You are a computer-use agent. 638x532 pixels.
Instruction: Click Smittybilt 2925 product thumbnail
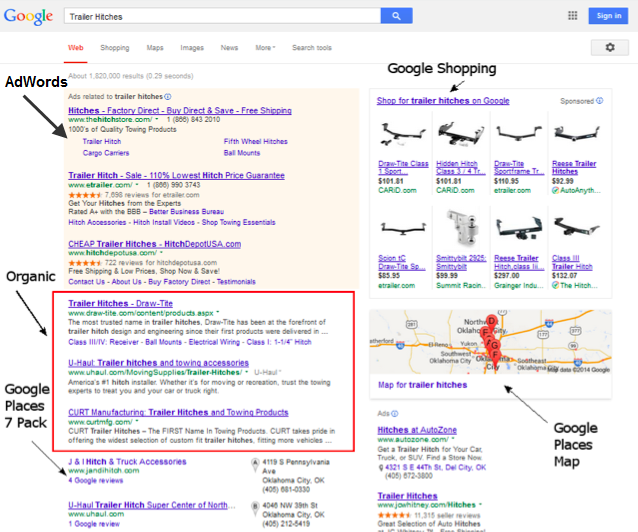point(461,227)
